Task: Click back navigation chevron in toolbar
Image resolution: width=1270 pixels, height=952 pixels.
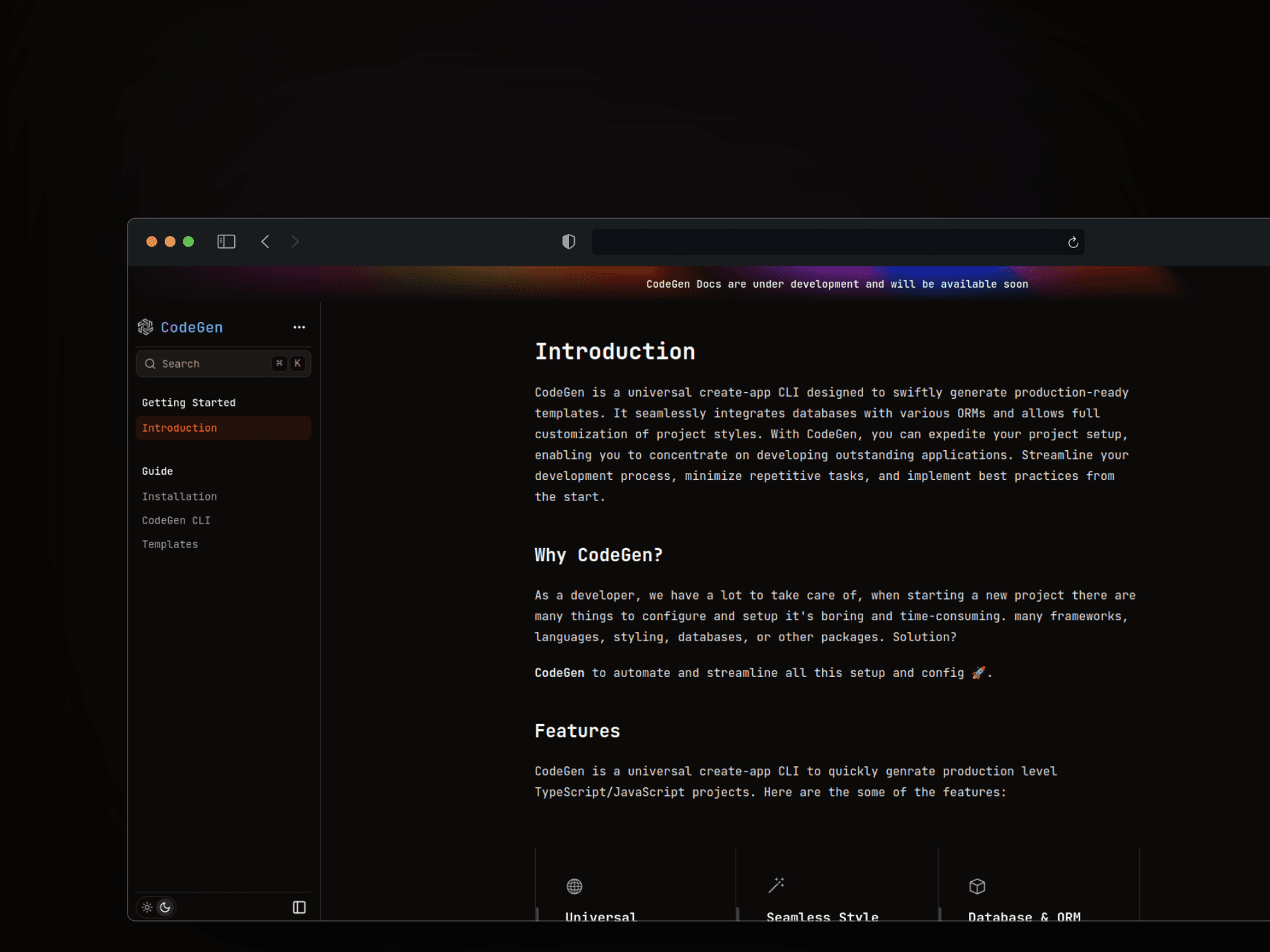Action: point(264,241)
